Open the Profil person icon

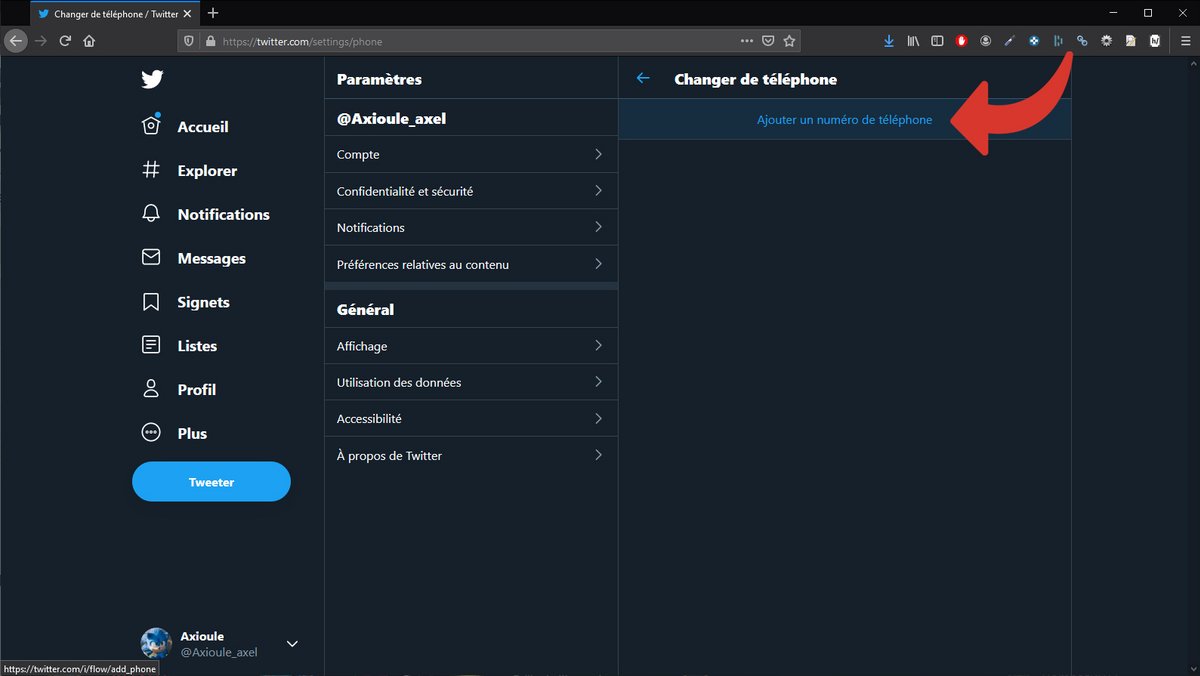point(151,389)
